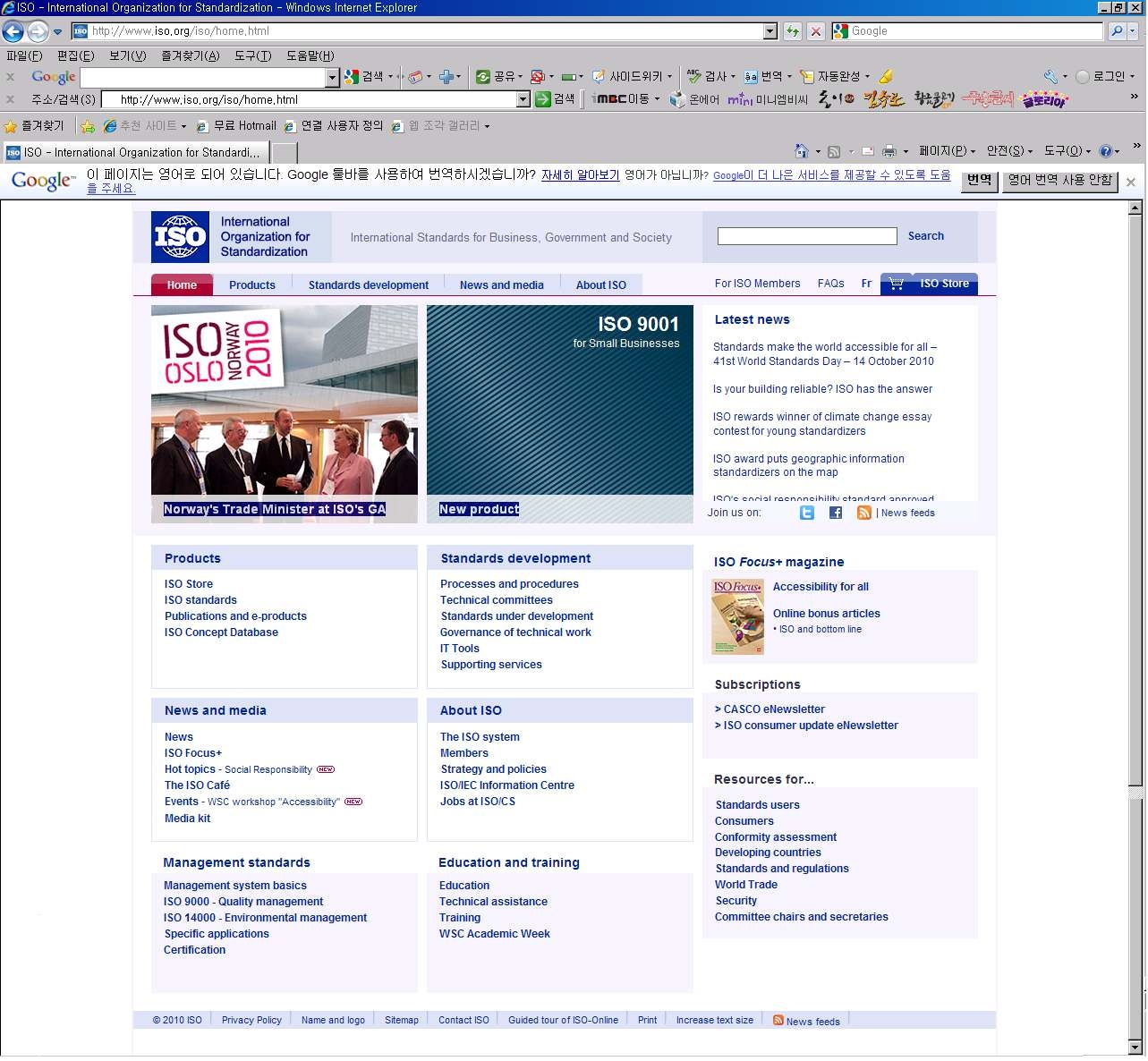
Task: Open the File (파일) menu
Action: pos(24,55)
